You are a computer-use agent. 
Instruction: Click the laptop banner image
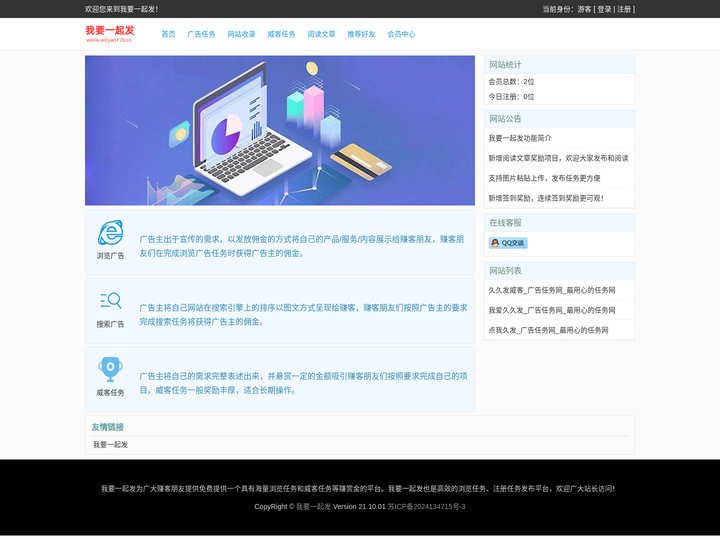point(280,130)
